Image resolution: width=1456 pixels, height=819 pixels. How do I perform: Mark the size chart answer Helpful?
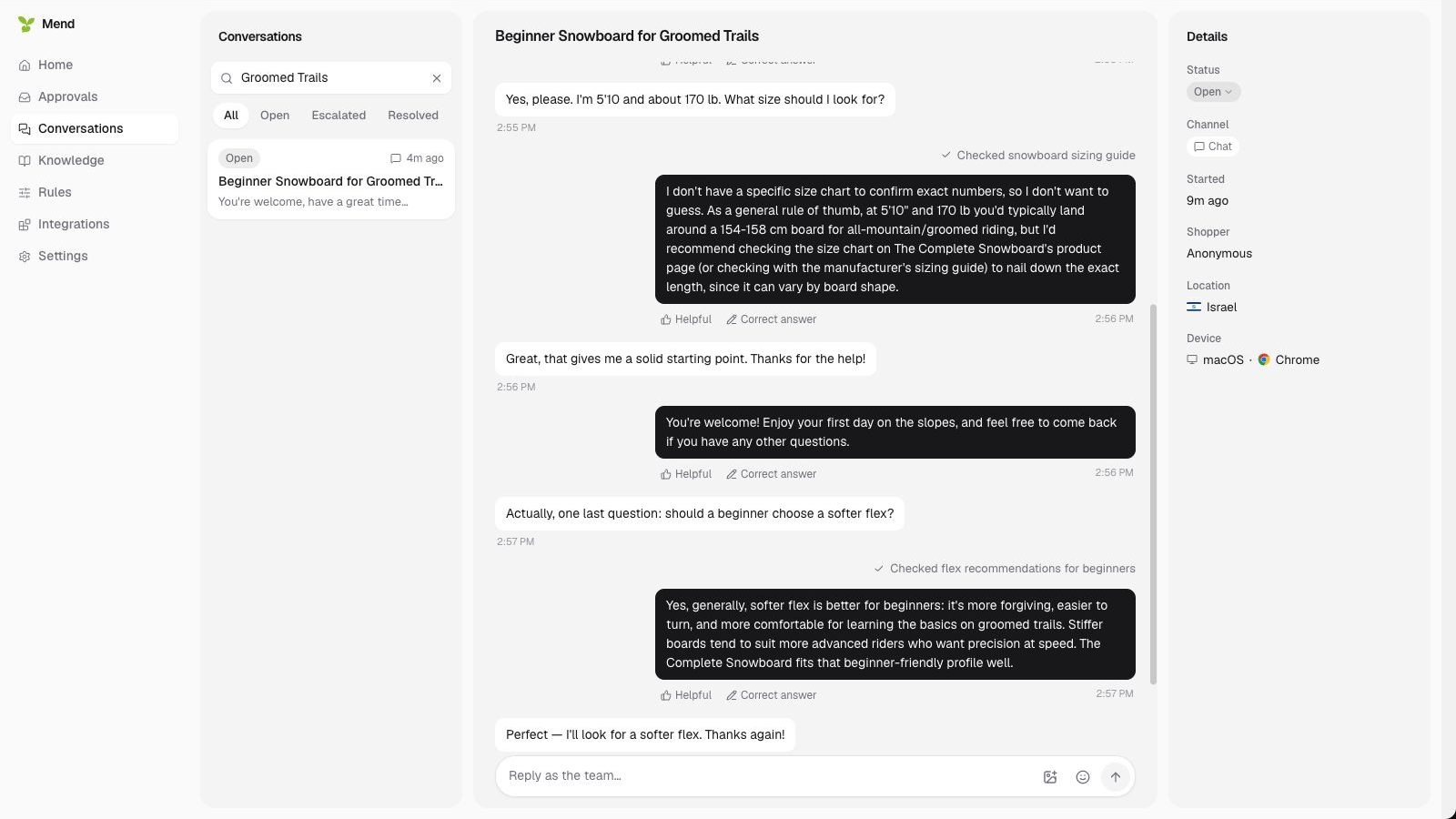(x=686, y=319)
